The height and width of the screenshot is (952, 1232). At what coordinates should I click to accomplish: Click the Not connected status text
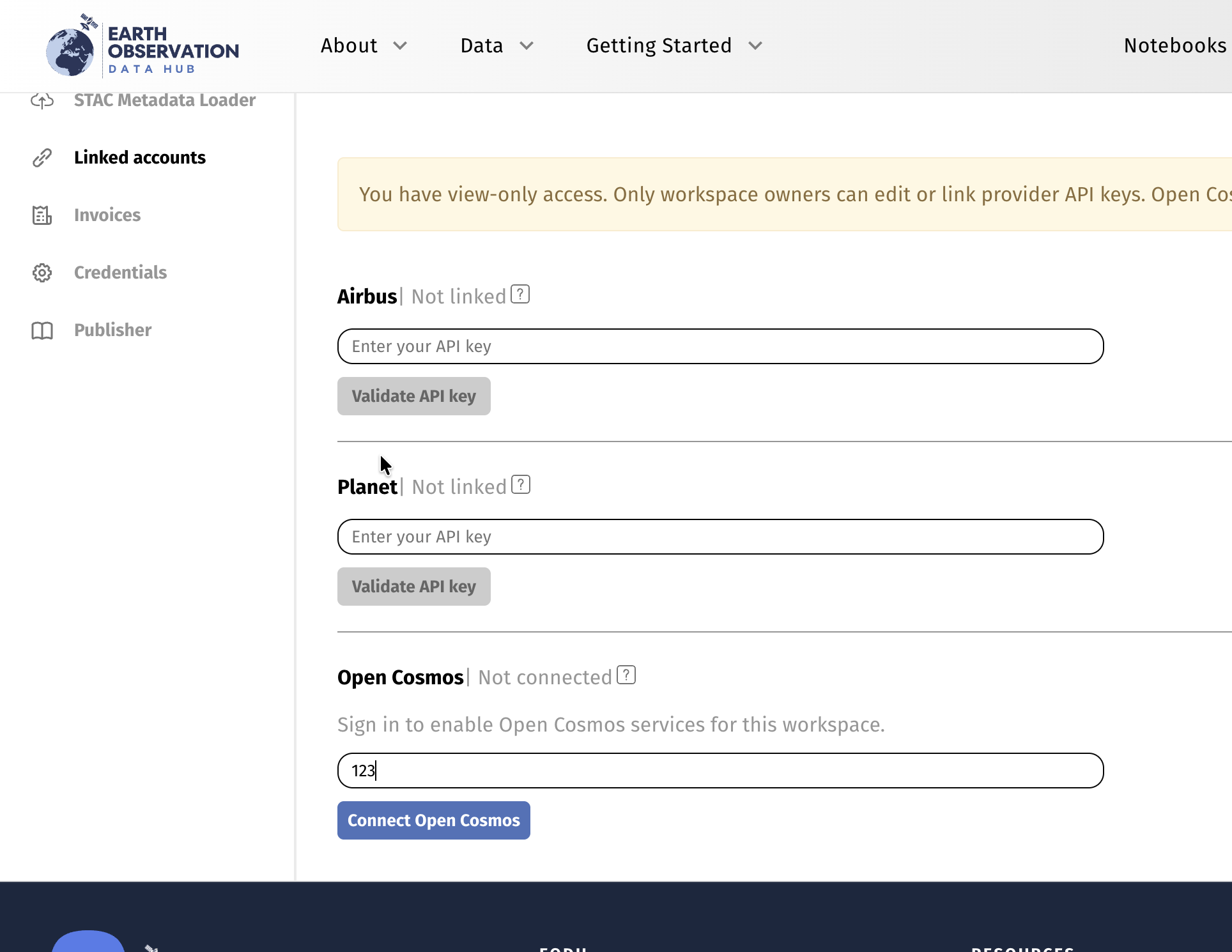pyautogui.click(x=545, y=677)
